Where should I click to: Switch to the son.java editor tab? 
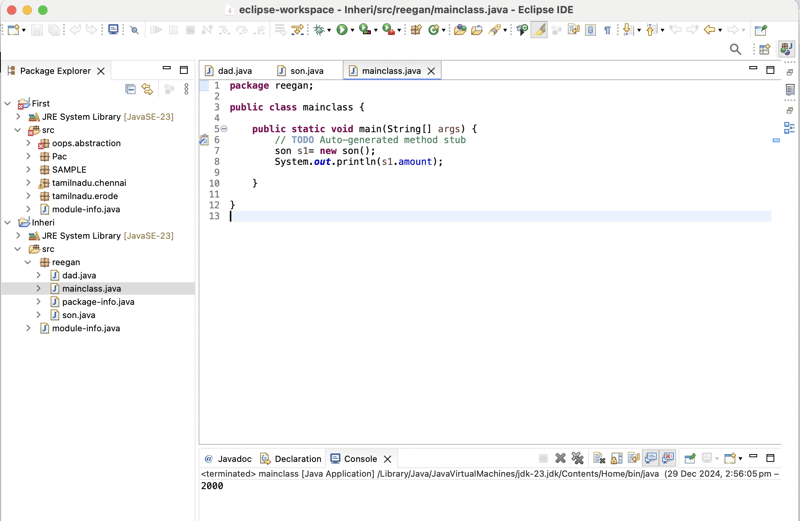point(306,71)
